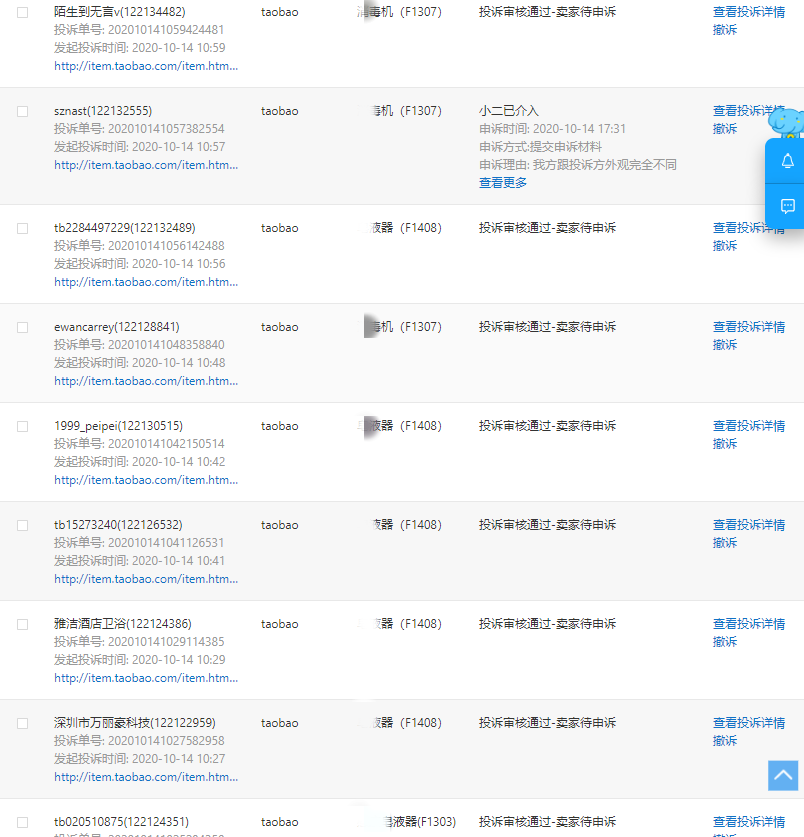The image size is (804, 837).
Task: Check the box for ewancarrey row
Action: pos(22,327)
